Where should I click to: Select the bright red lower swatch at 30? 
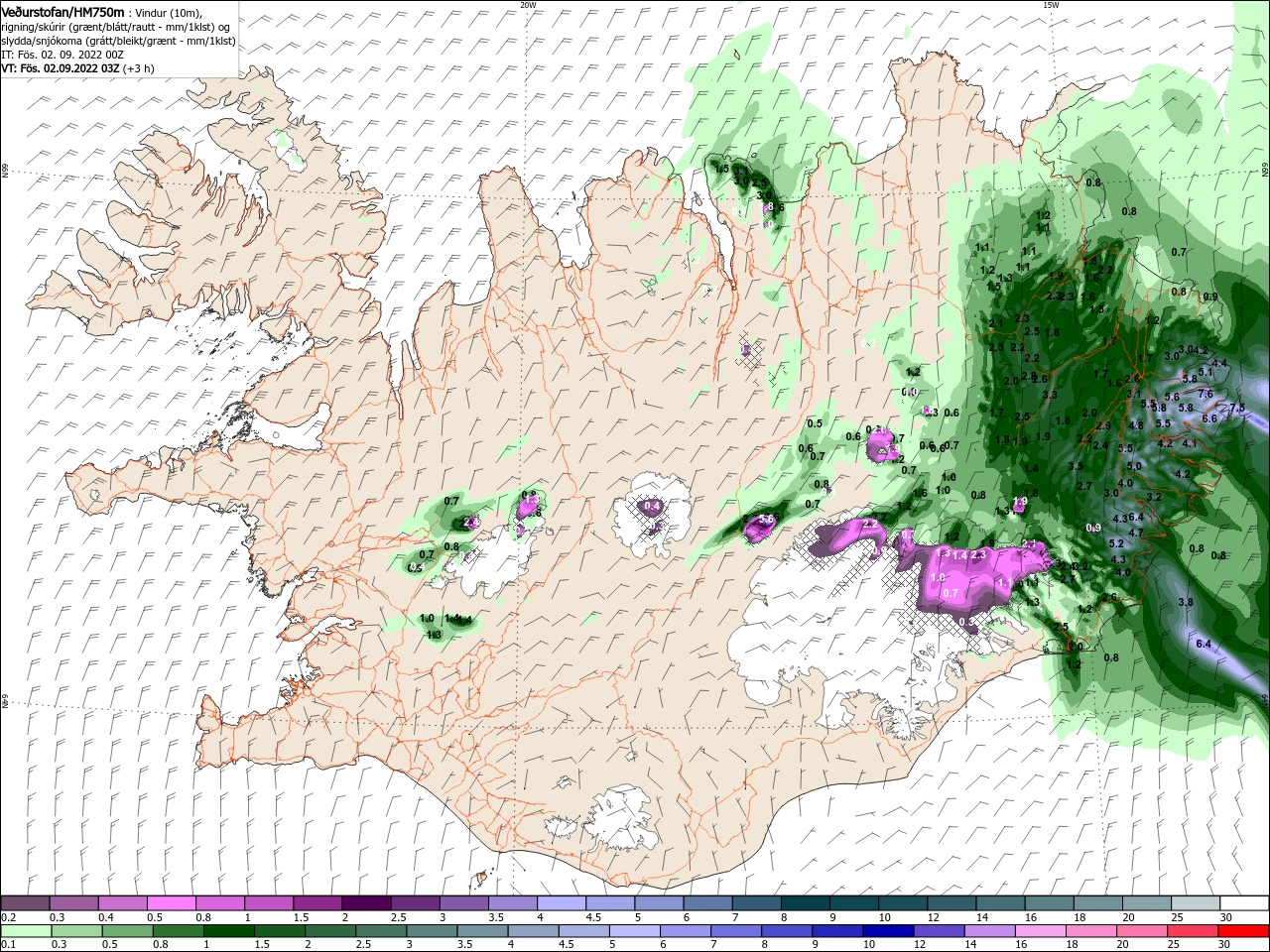pos(1244,931)
